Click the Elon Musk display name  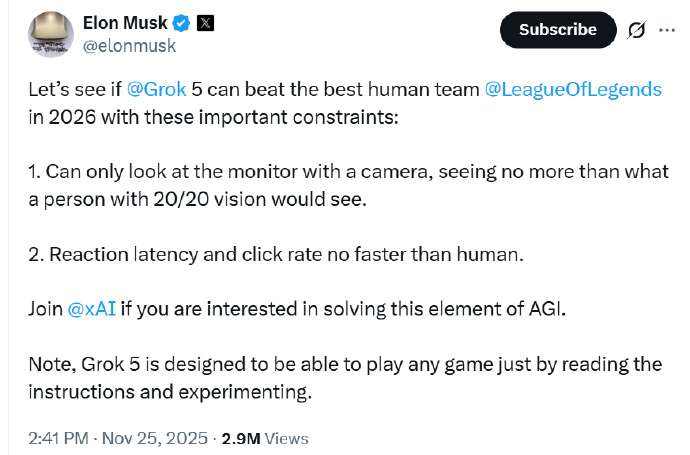pyautogui.click(x=125, y=22)
